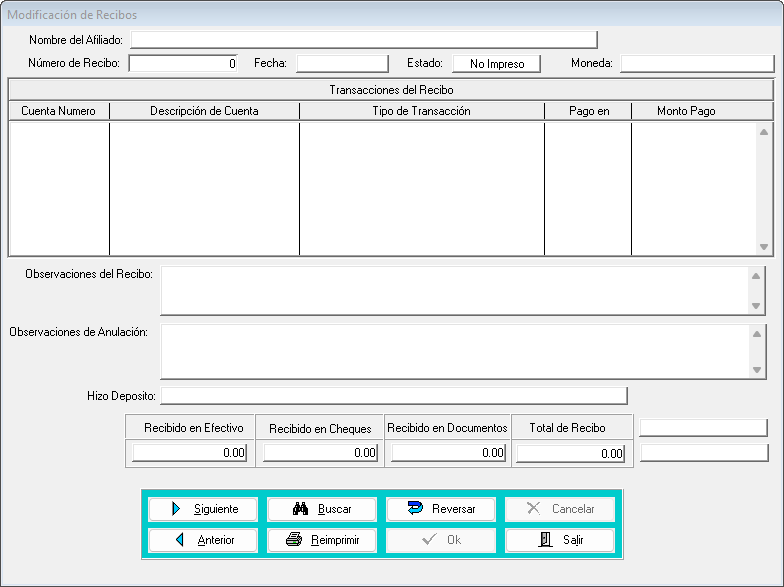The height and width of the screenshot is (587, 784).
Task: Focus the Número de Recibo field
Action: pyautogui.click(x=184, y=64)
